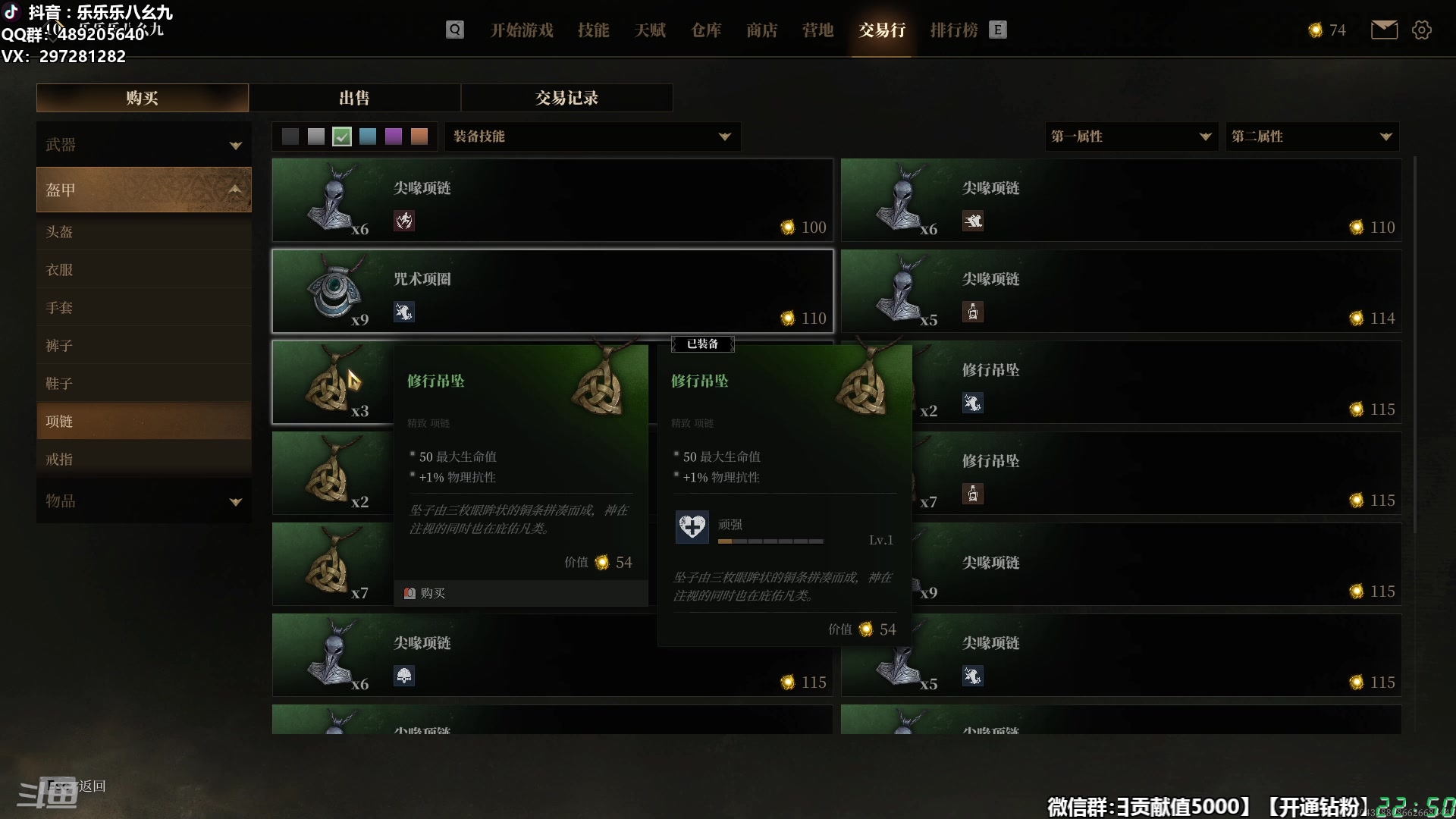Toggle the purple rarity filter box
1456x819 pixels.
[394, 136]
